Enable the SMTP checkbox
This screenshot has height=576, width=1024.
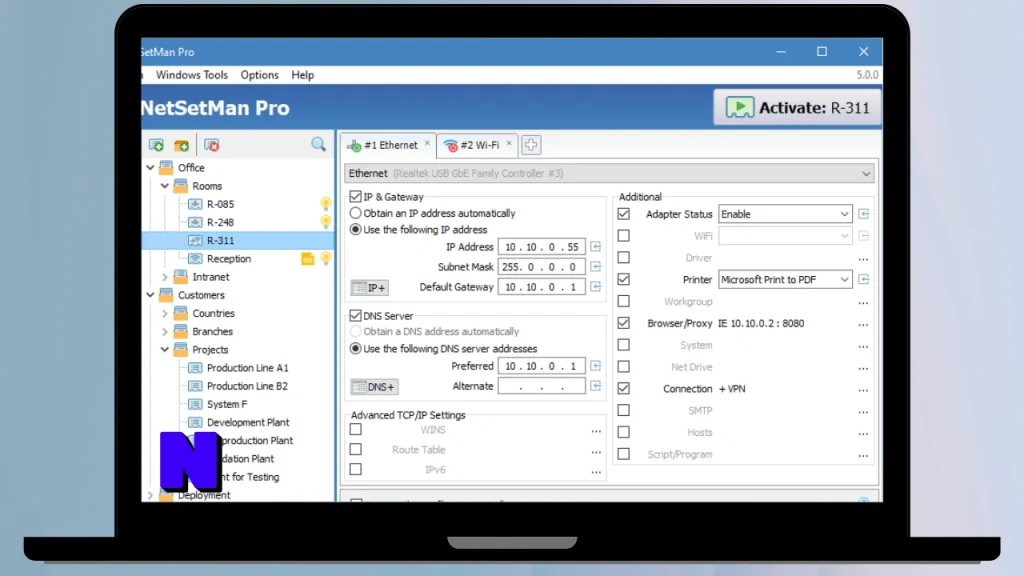pyautogui.click(x=624, y=410)
